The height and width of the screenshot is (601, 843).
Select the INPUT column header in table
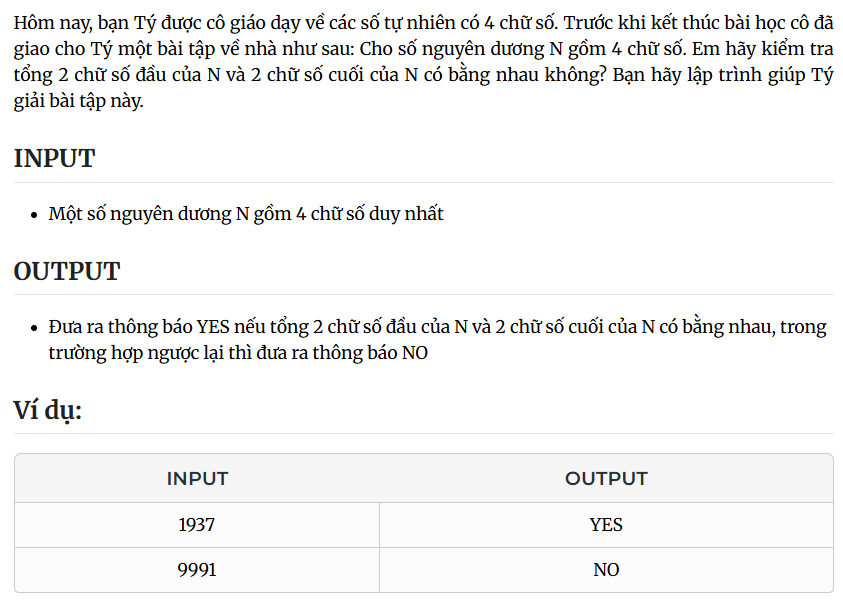coord(197,478)
